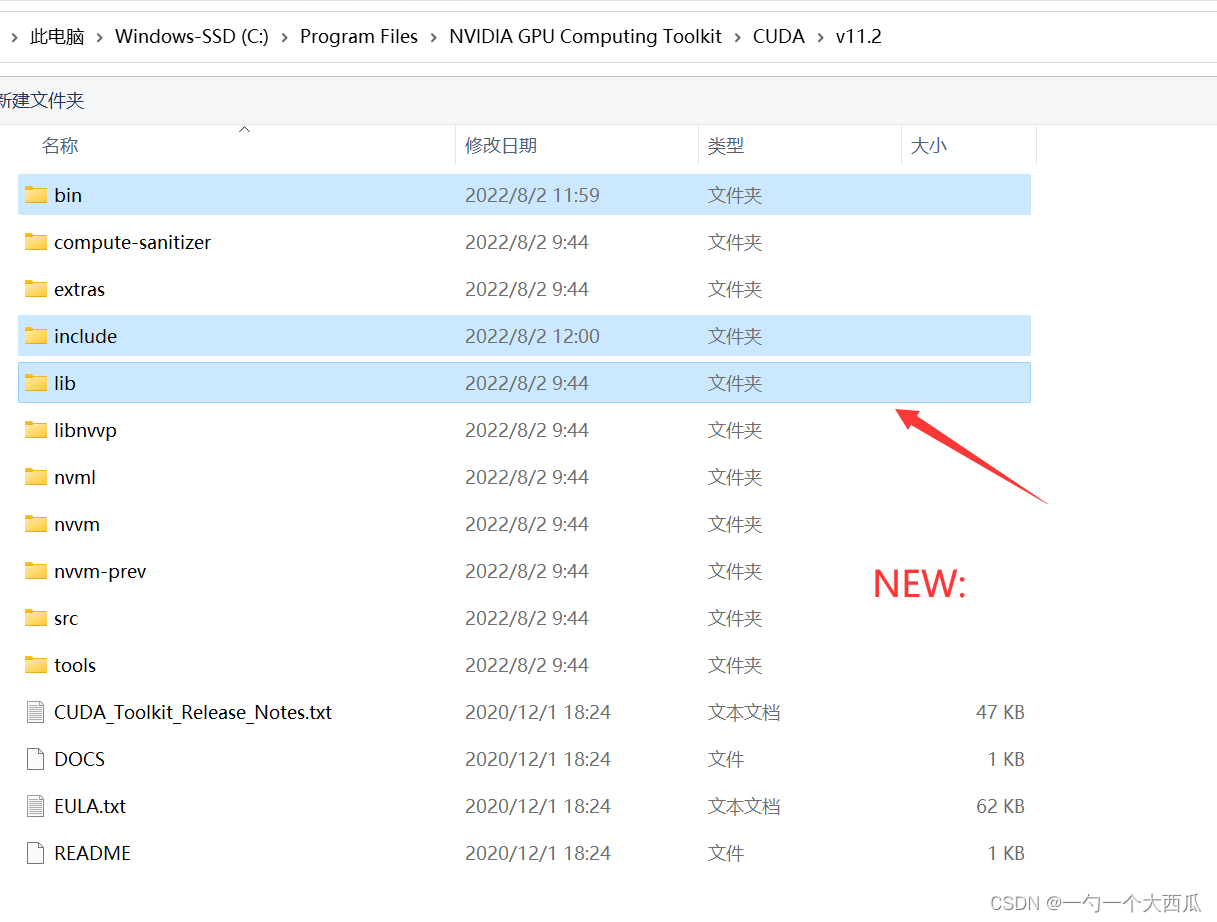The height and width of the screenshot is (922, 1217).
Task: Click the lib folder name
Action: (65, 383)
